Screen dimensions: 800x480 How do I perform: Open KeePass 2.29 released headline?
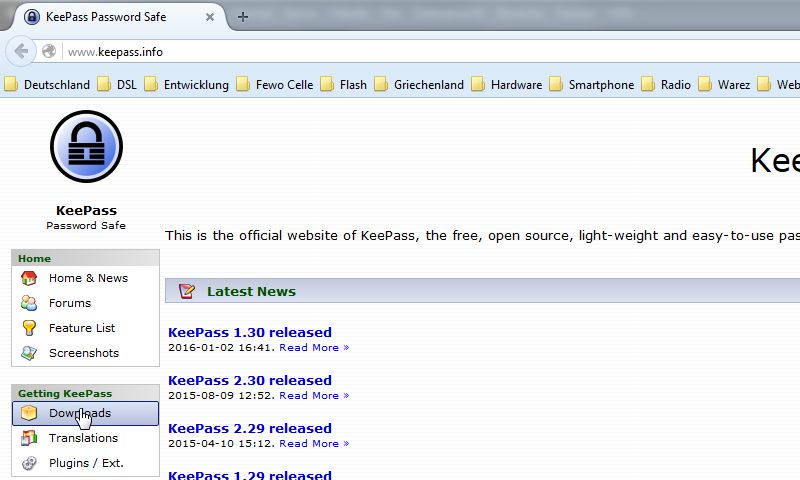(250, 428)
